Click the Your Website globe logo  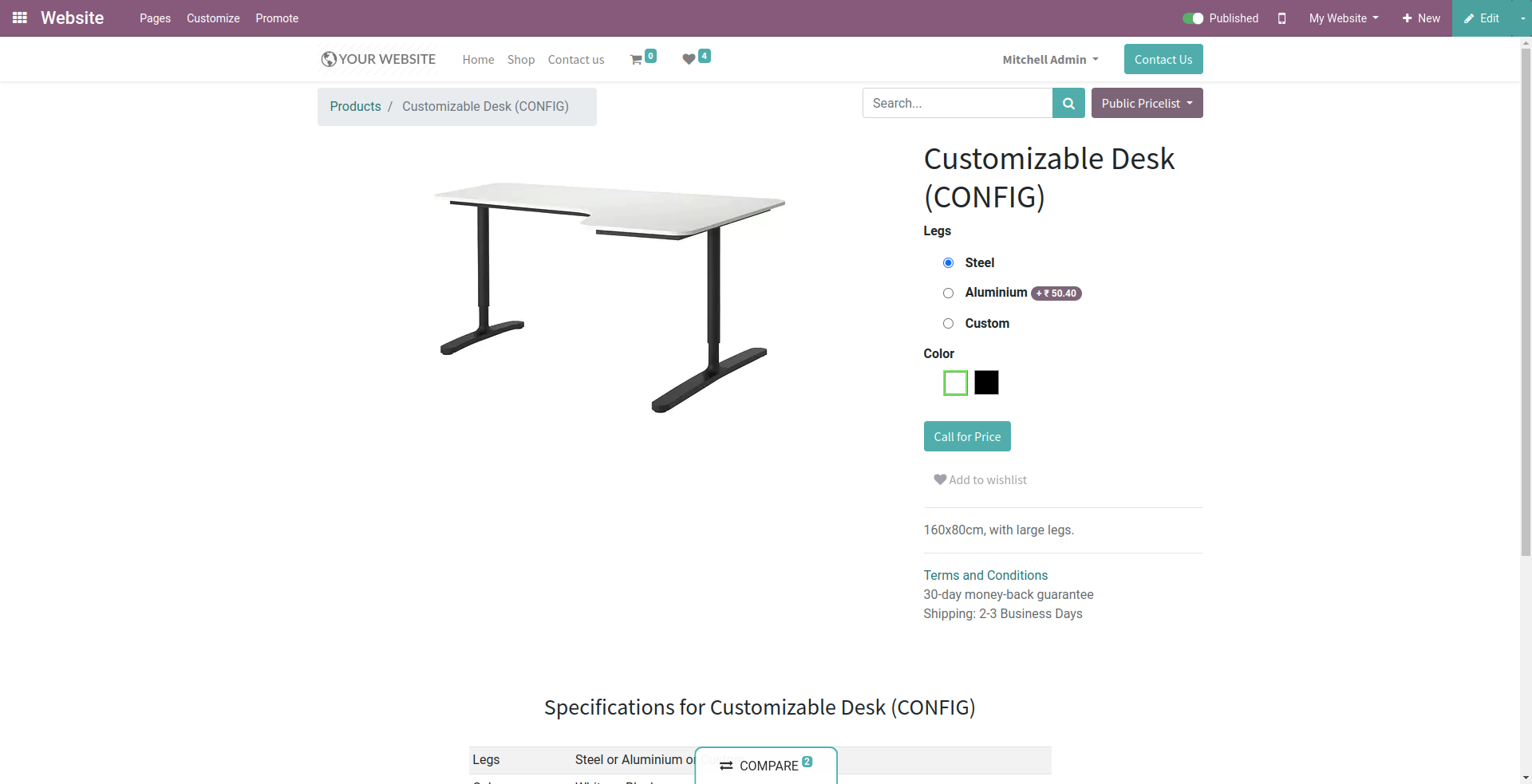[378, 59]
